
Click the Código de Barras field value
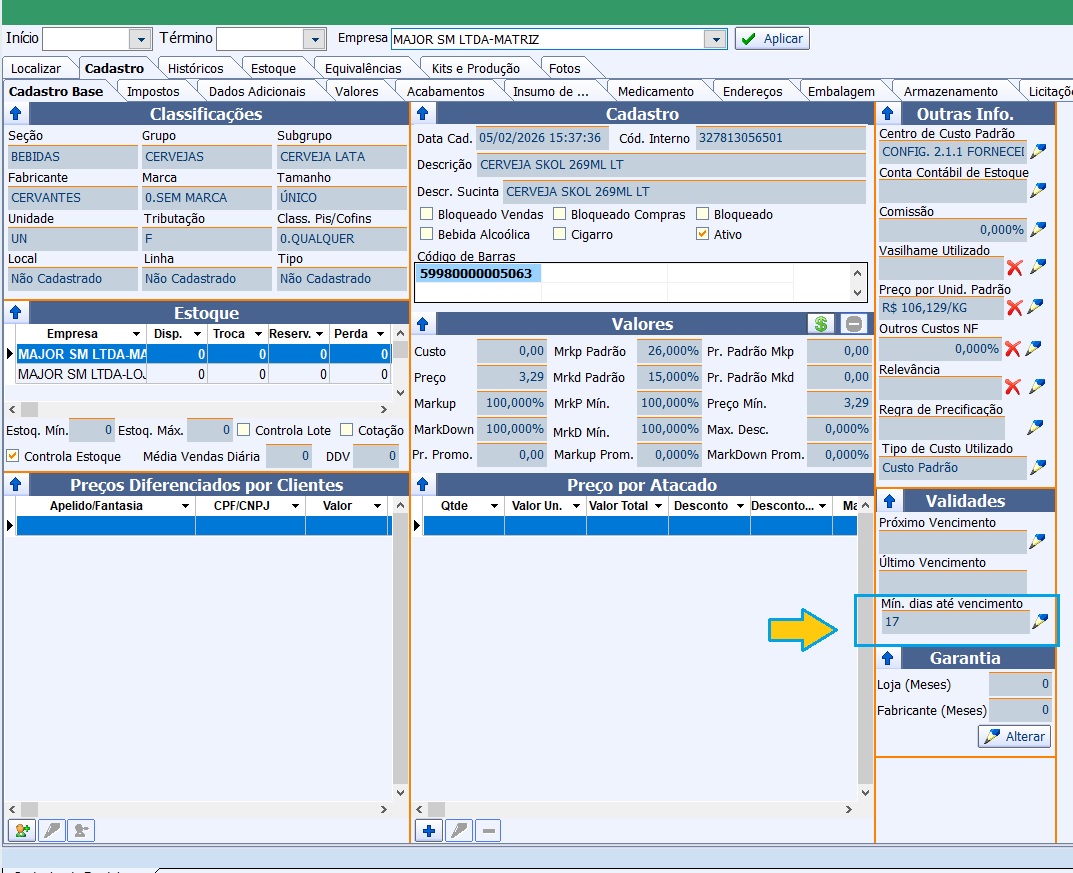tap(476, 273)
